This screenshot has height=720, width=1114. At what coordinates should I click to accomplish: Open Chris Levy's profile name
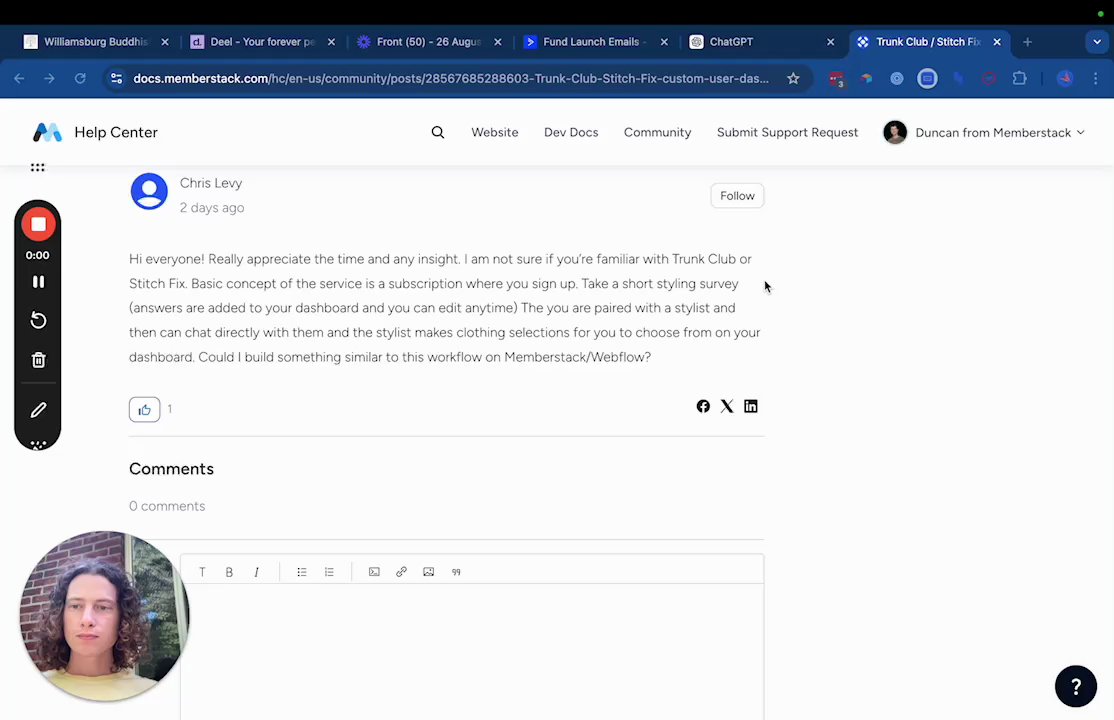pyautogui.click(x=211, y=183)
